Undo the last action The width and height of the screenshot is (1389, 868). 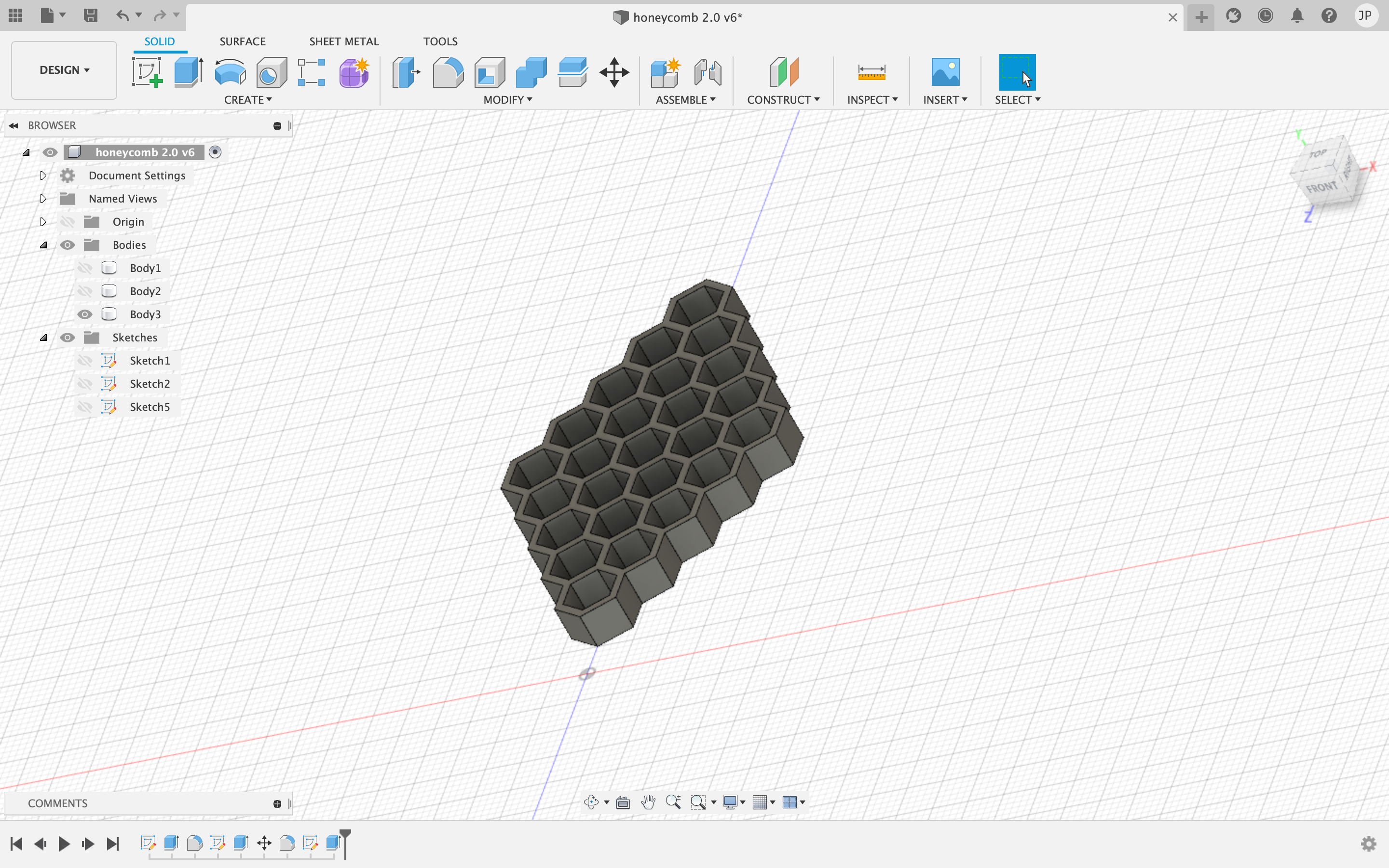[x=122, y=15]
